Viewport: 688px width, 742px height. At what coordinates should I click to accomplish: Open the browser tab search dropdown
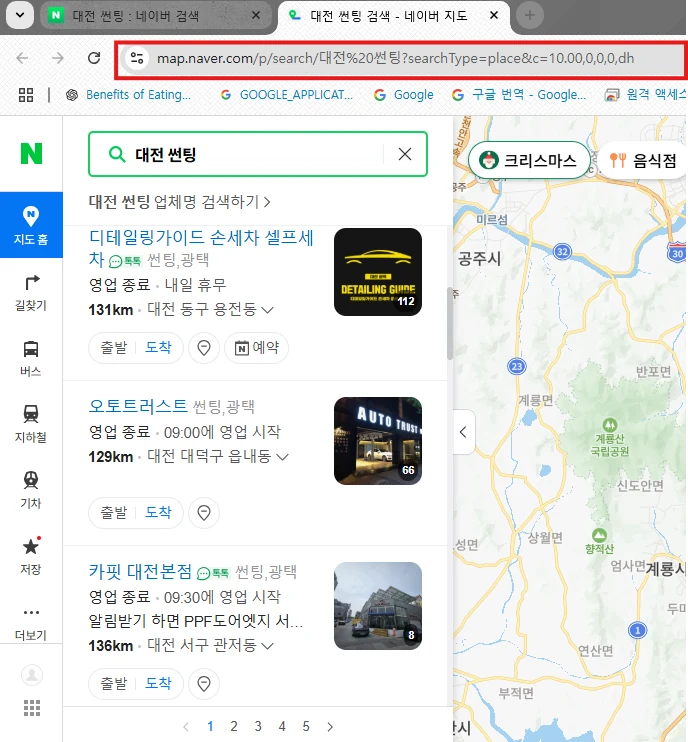20,15
